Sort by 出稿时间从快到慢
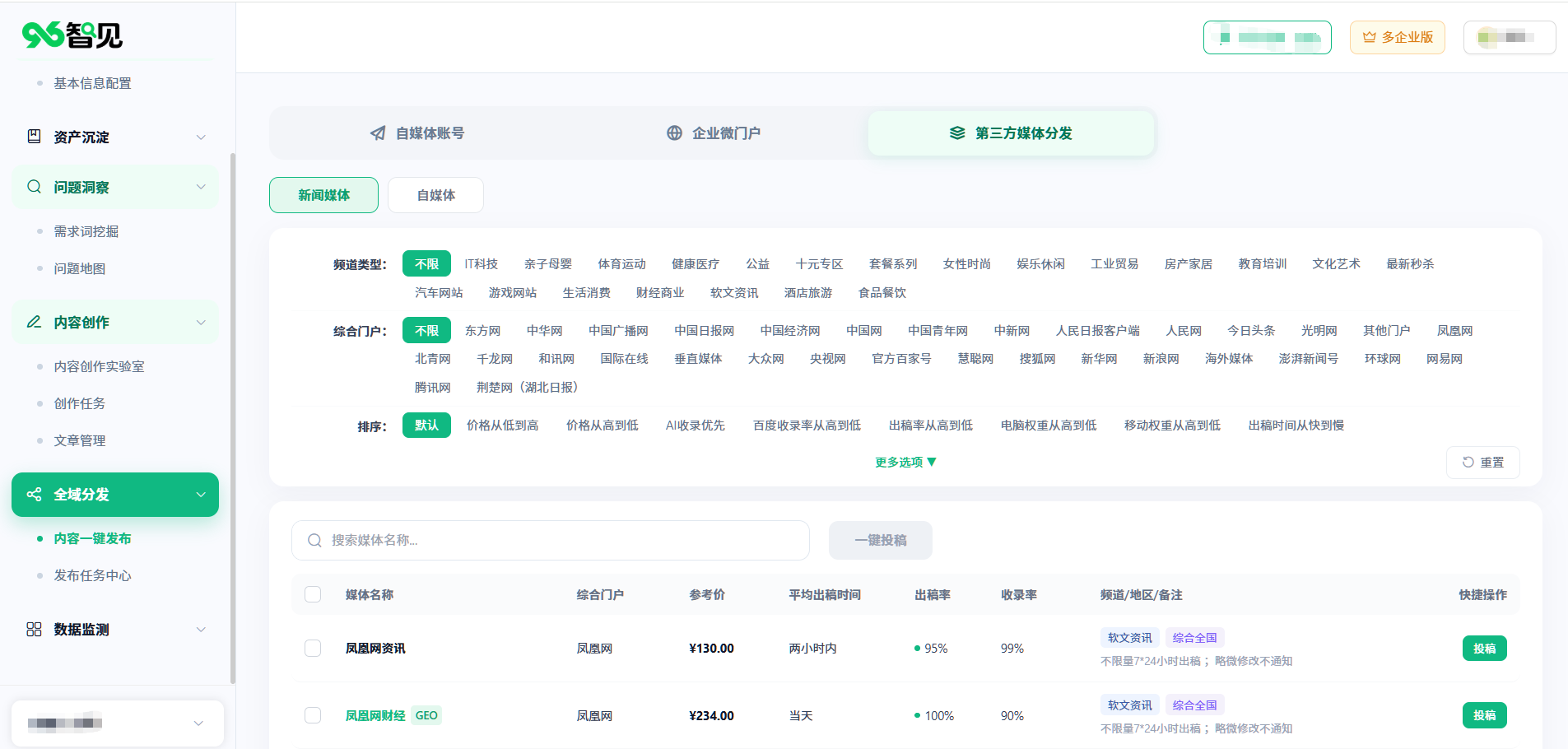Image resolution: width=1568 pixels, height=749 pixels. 1296,426
